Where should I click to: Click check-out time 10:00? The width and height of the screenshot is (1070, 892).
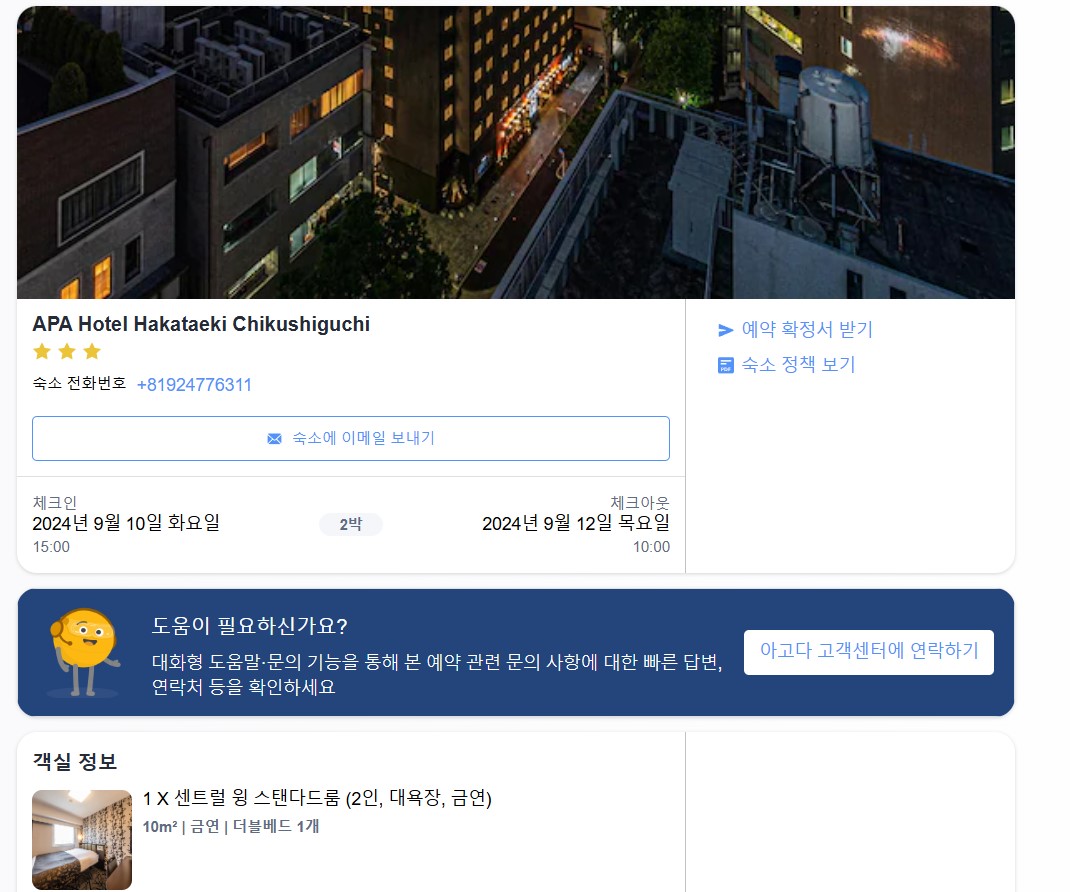coord(651,547)
